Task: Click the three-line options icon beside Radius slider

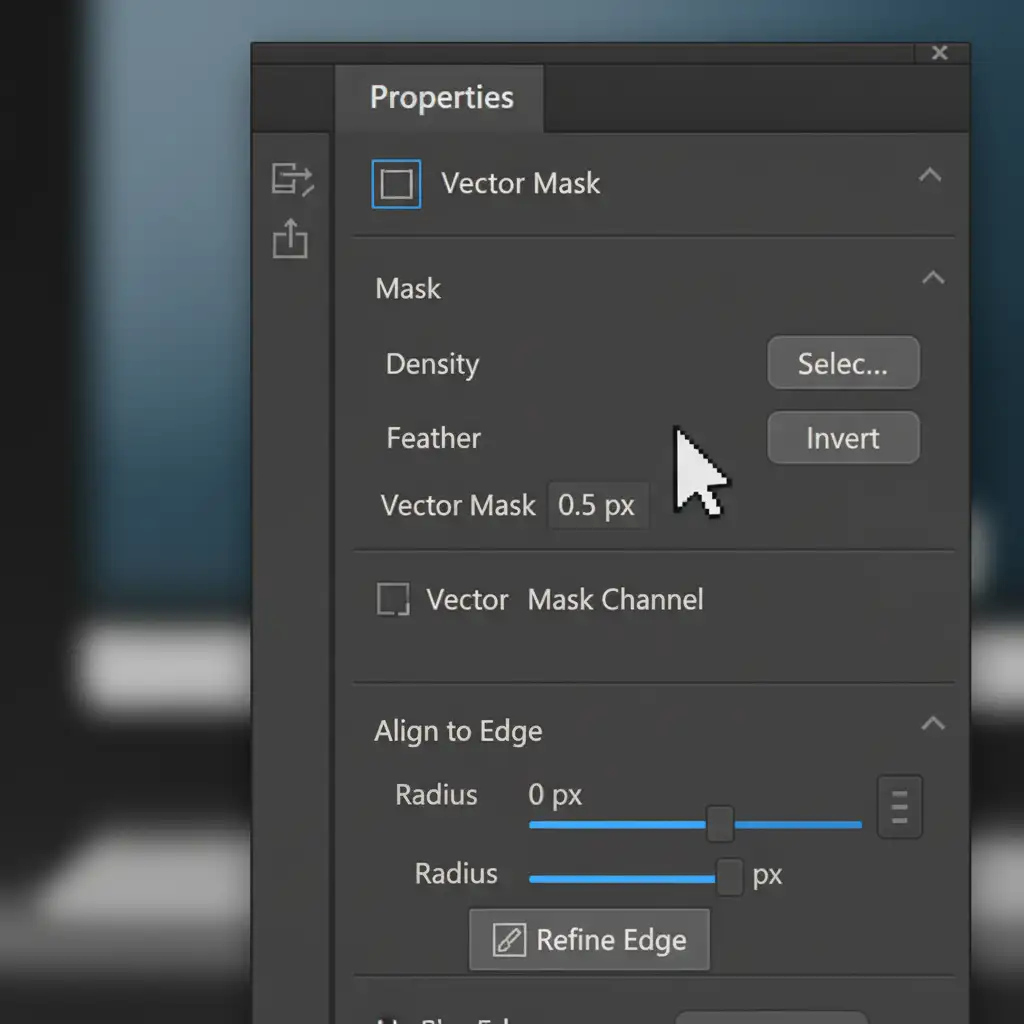Action: tap(899, 806)
